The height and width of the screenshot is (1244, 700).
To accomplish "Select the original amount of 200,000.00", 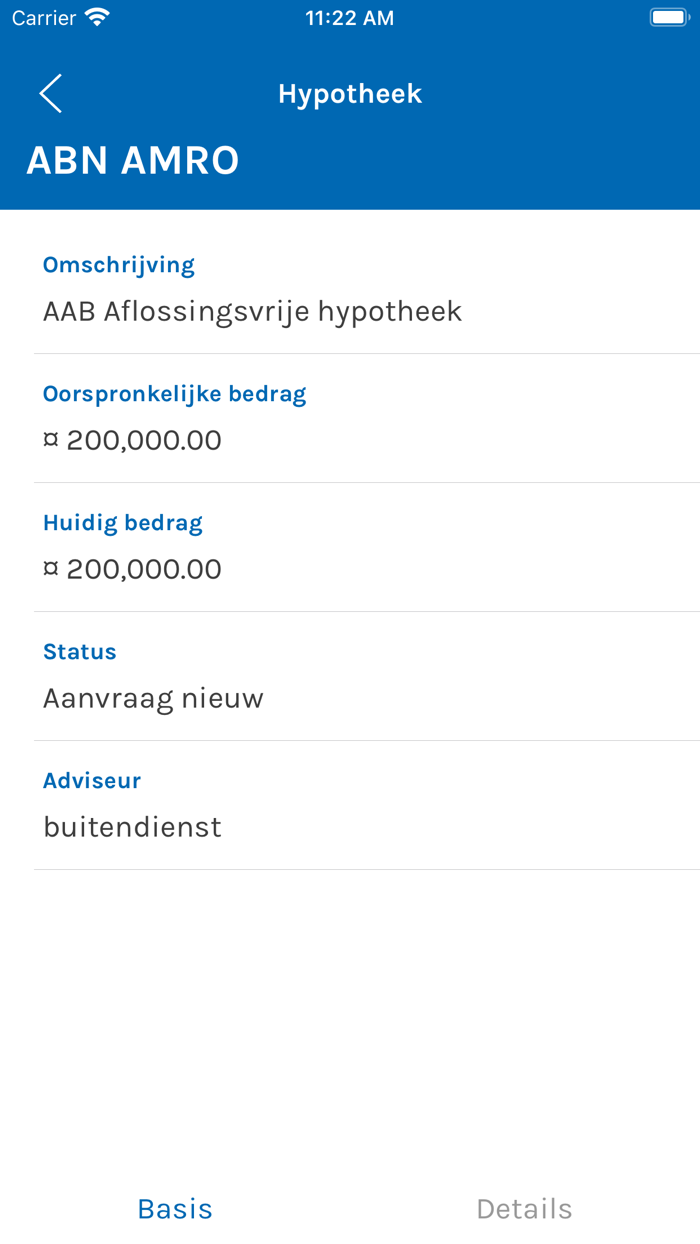I will [131, 440].
